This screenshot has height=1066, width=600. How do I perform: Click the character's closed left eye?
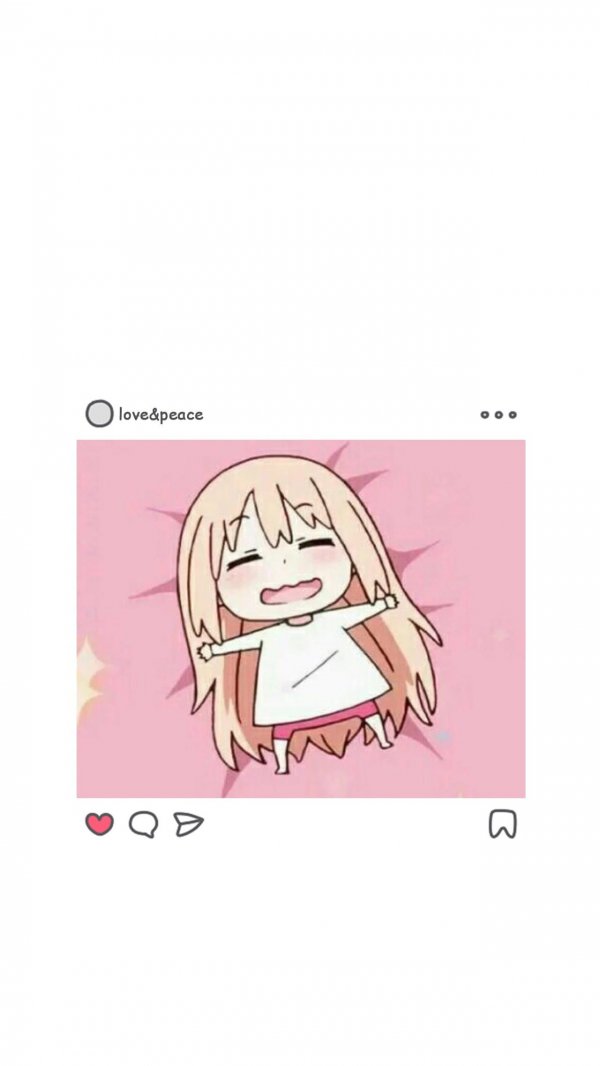point(245,562)
